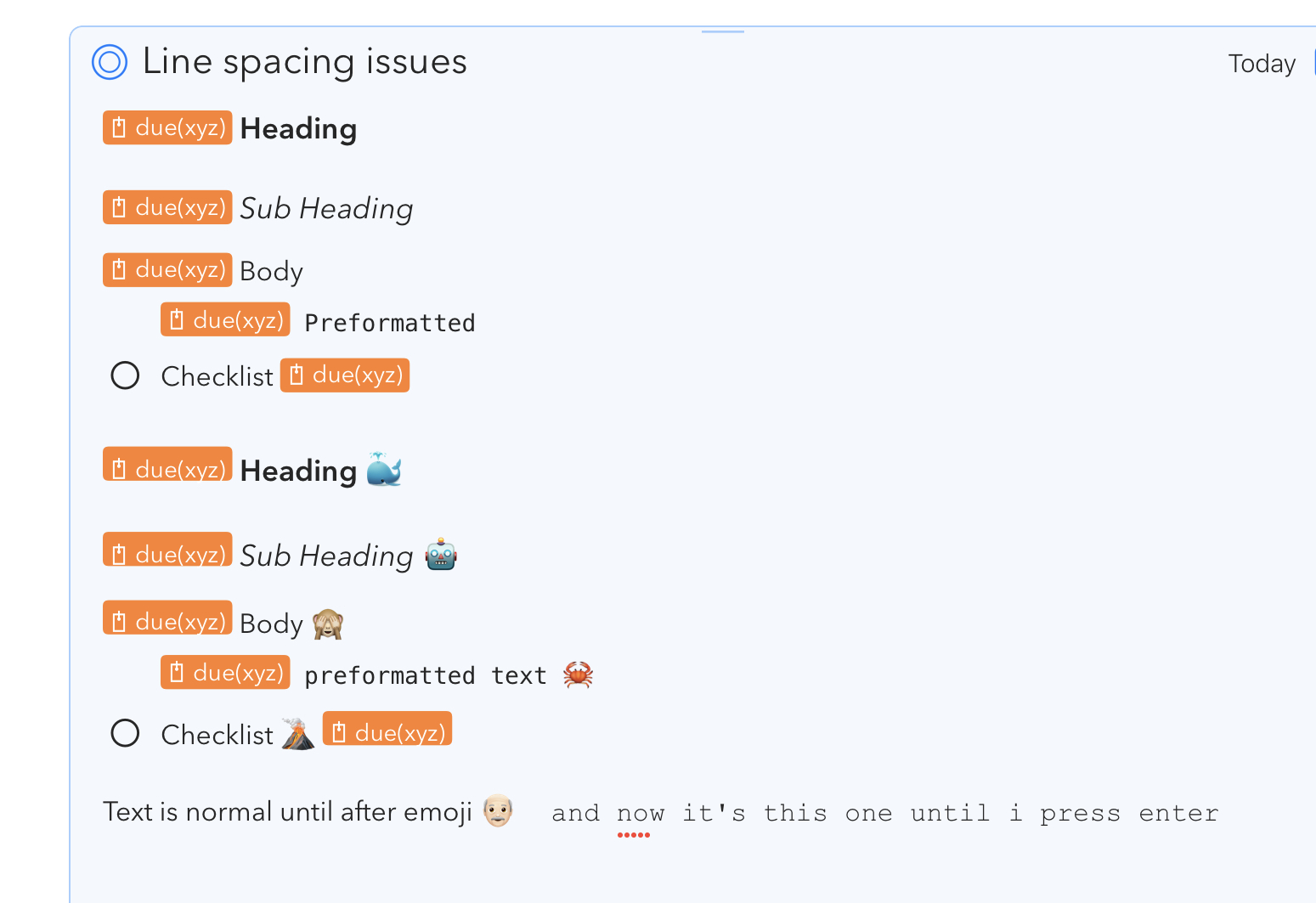This screenshot has height=903, width=1316.
Task: Click due(xyz) tag beside Body monkey
Action: (x=167, y=617)
